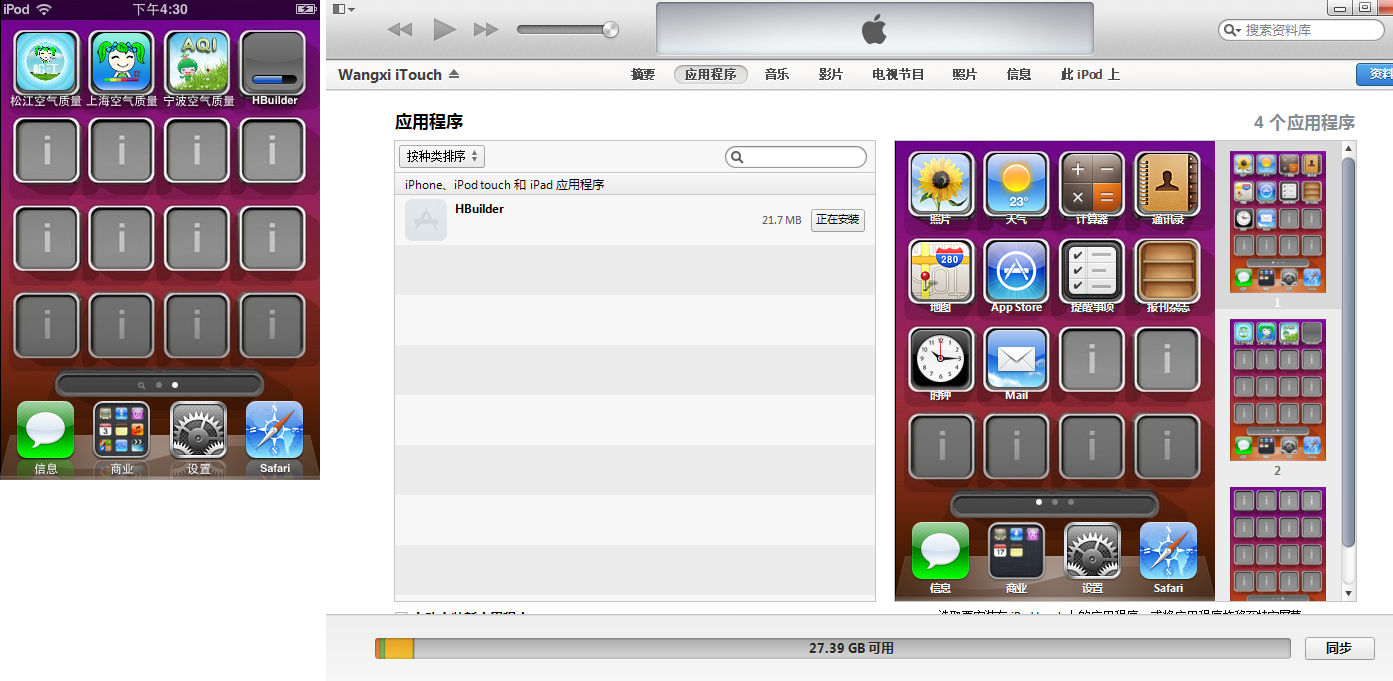Click the 搜索资料库 search field
The height and width of the screenshot is (681, 1393).
click(1300, 30)
